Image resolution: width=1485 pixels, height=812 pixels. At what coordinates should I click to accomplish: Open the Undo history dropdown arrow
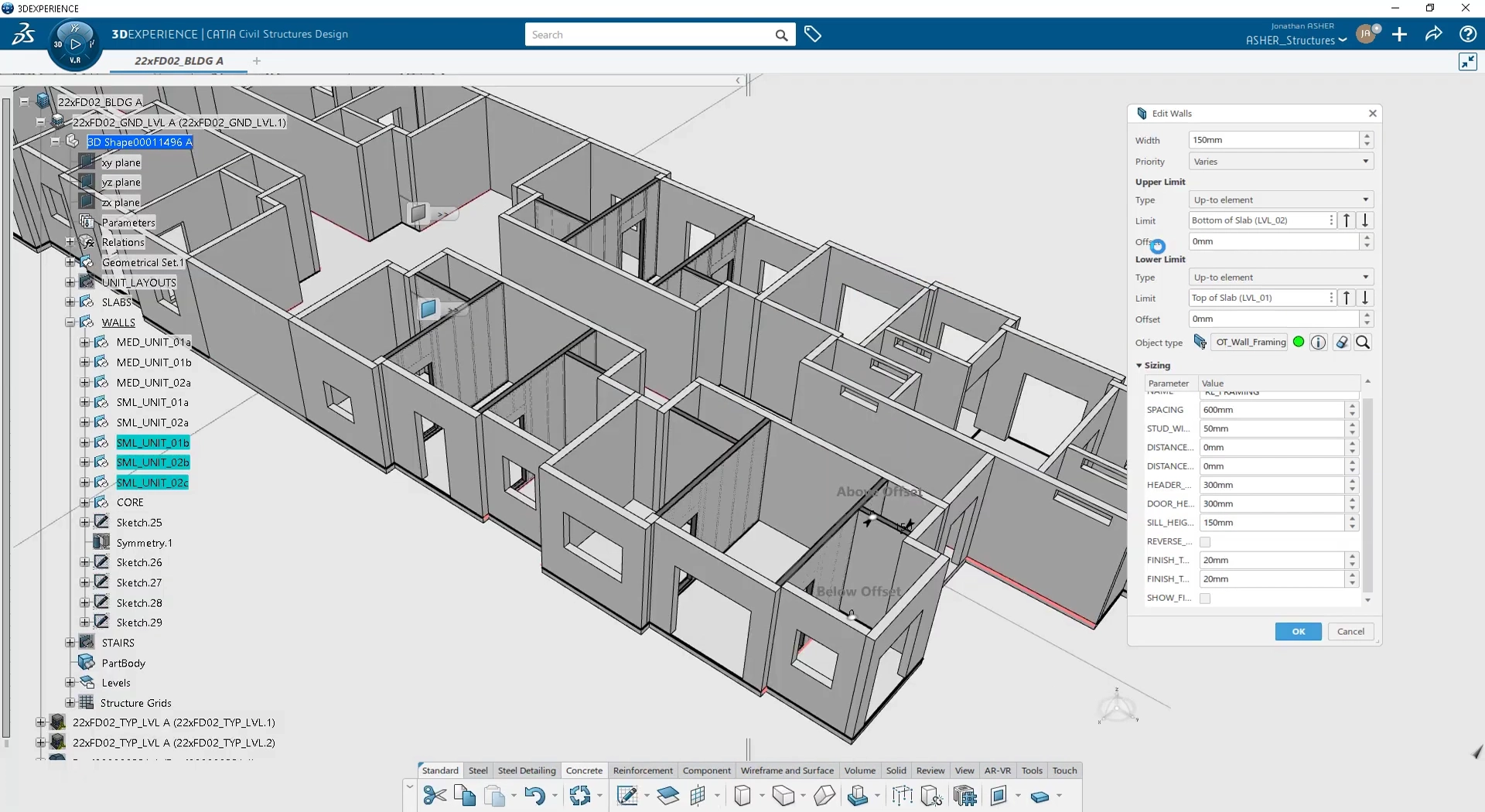555,796
